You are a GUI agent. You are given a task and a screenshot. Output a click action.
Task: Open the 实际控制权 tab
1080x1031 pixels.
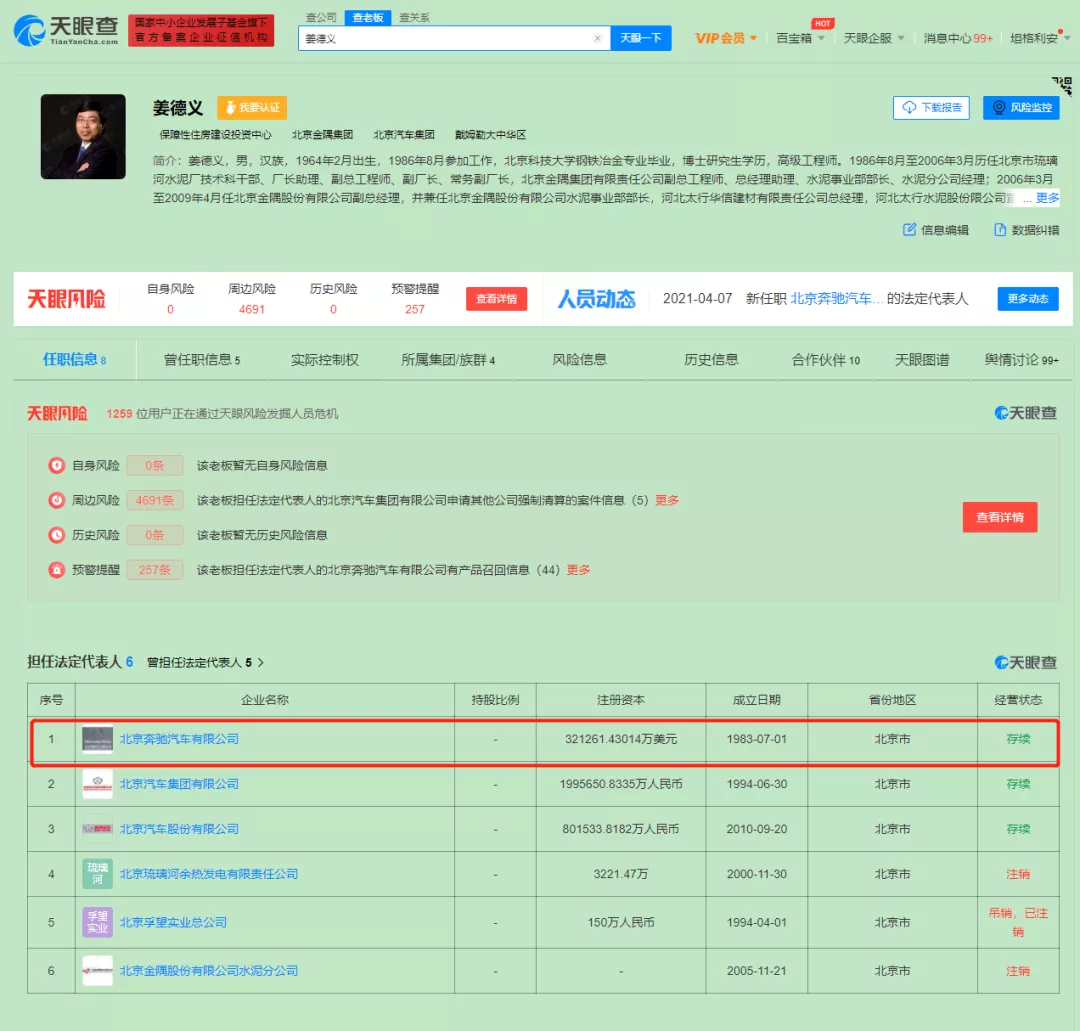point(325,360)
